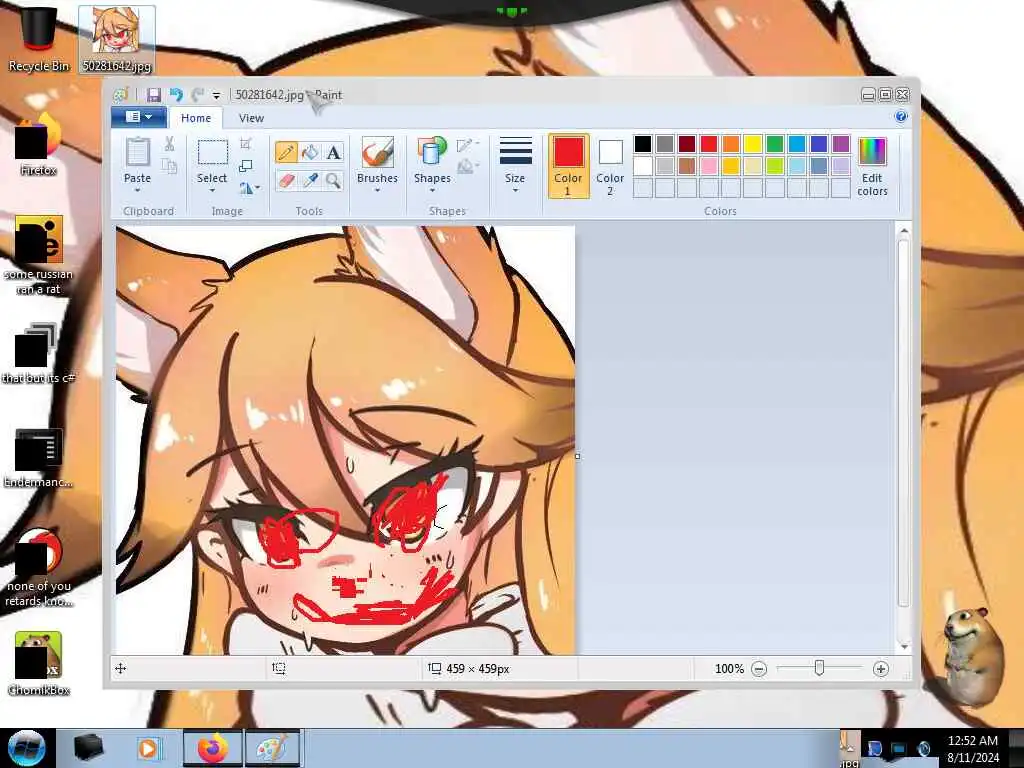Open the Customize Quick Access Toolbar arrow
The height and width of the screenshot is (768, 1024).
(x=216, y=95)
